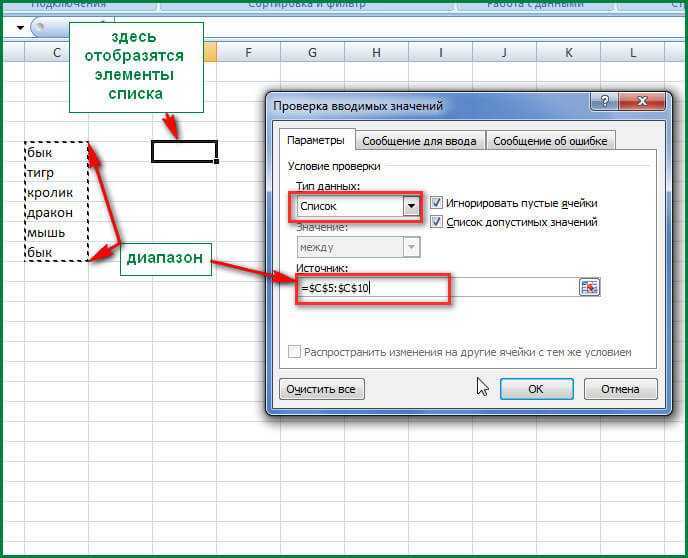688x558 pixels.
Task: Click the ОК button
Action: pos(536,389)
